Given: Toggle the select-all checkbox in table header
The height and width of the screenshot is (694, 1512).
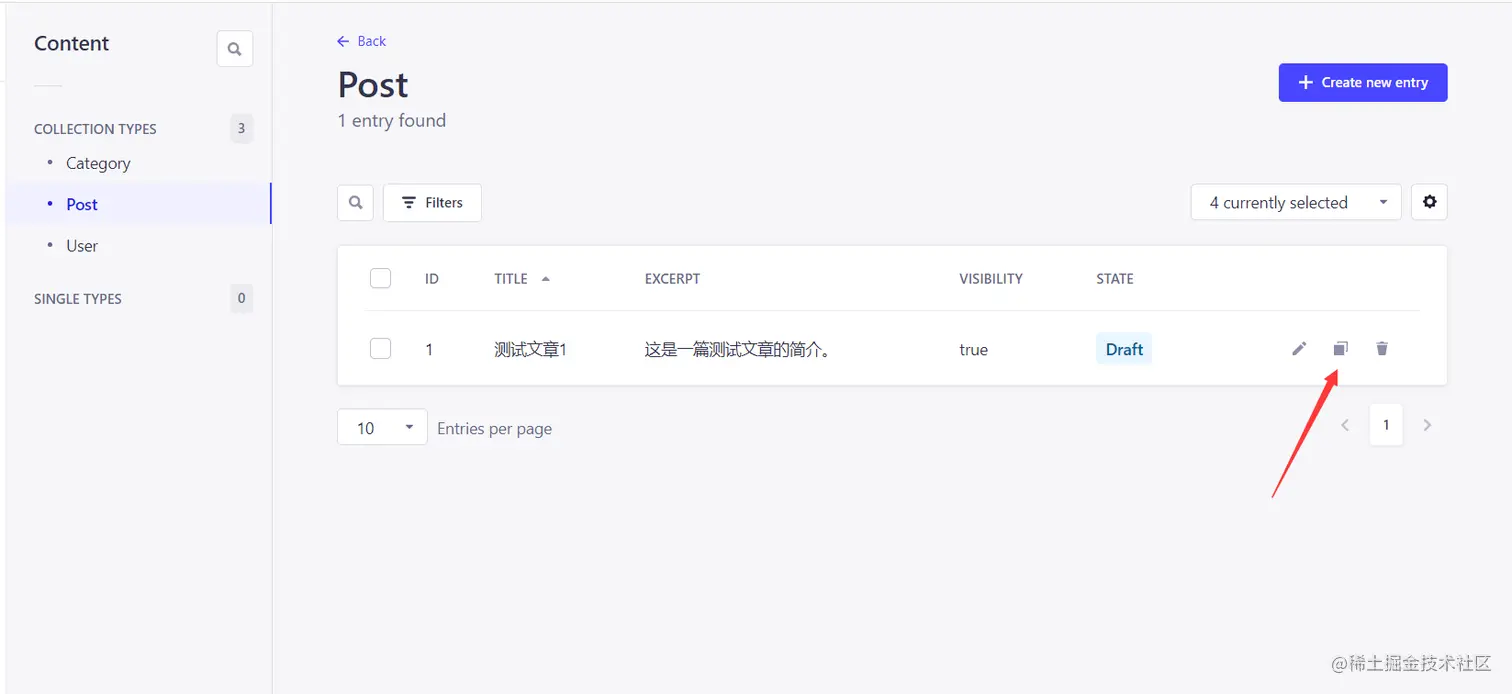Looking at the screenshot, I should pyautogui.click(x=380, y=278).
